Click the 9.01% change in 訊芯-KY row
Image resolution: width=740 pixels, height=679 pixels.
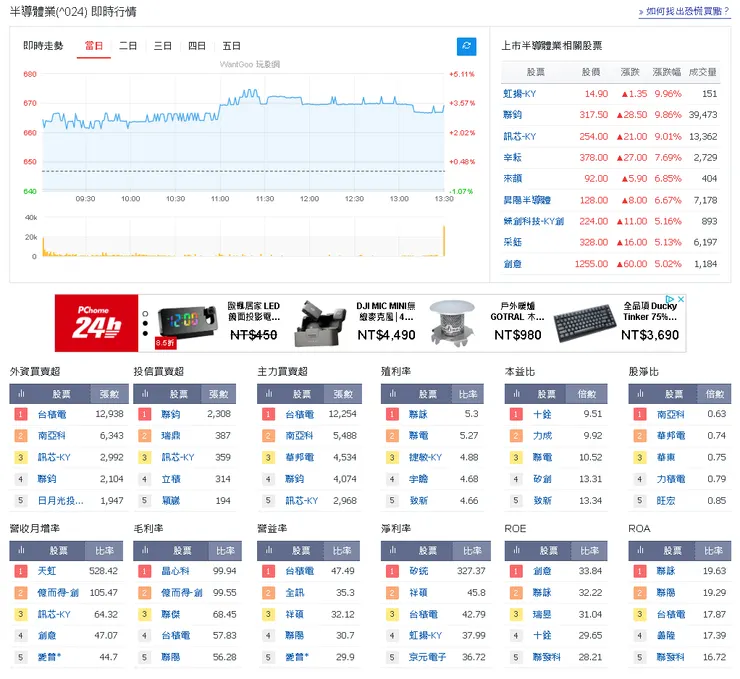668,136
